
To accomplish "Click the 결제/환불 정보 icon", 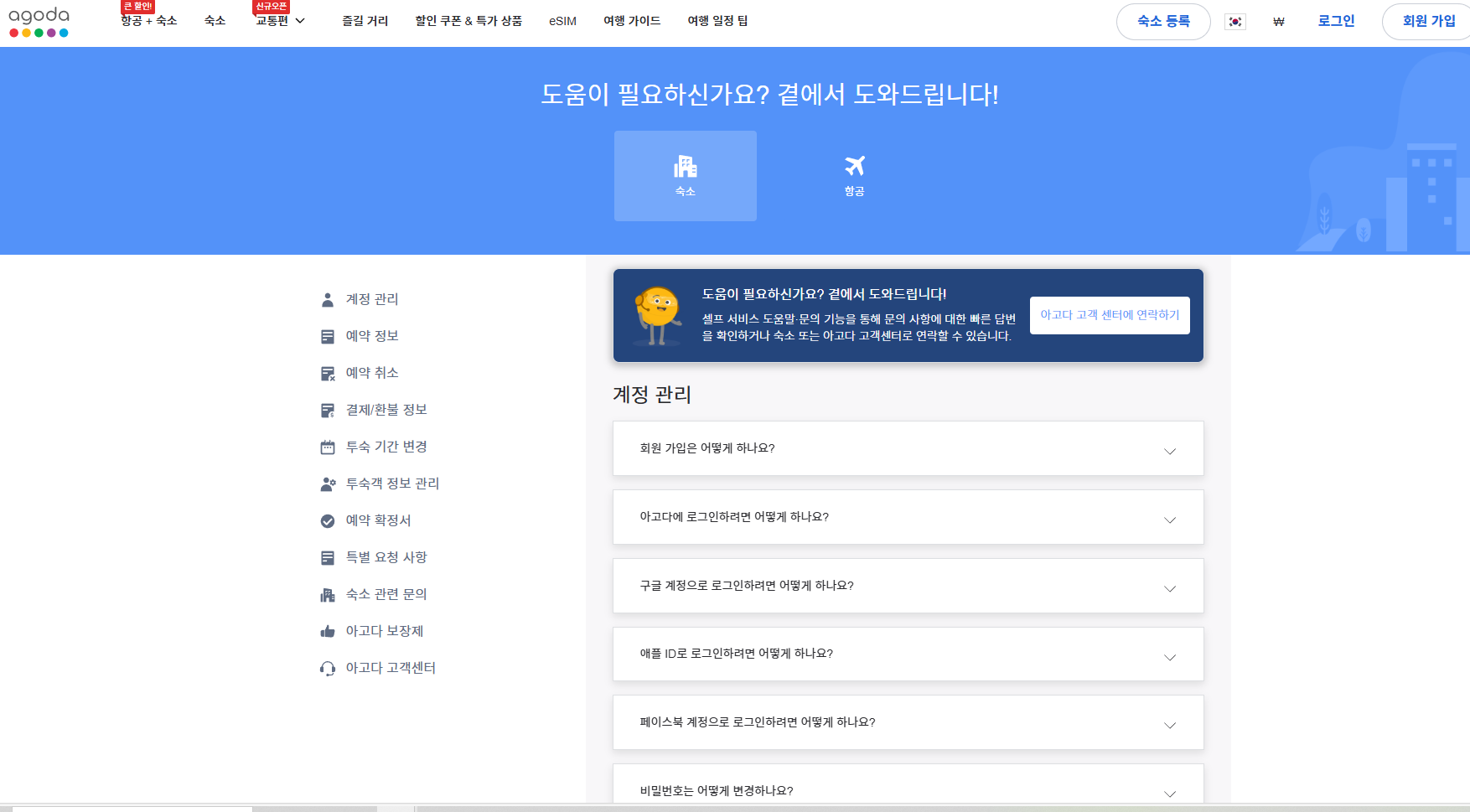I will (328, 411).
